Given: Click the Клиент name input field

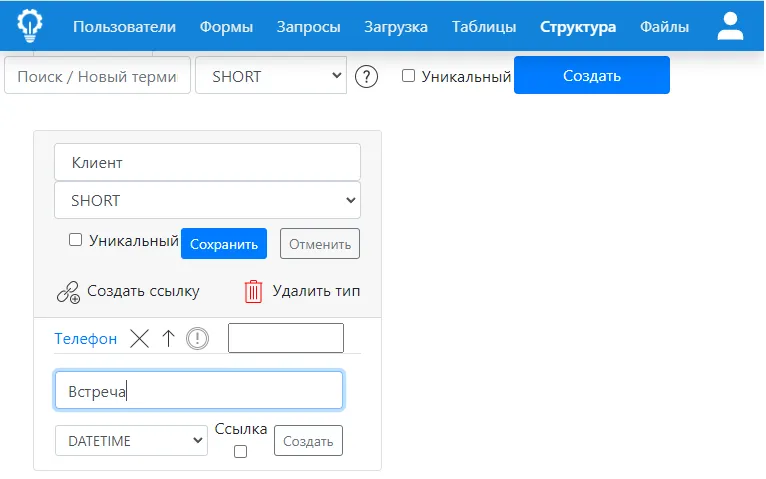Looking at the screenshot, I should point(208,162).
